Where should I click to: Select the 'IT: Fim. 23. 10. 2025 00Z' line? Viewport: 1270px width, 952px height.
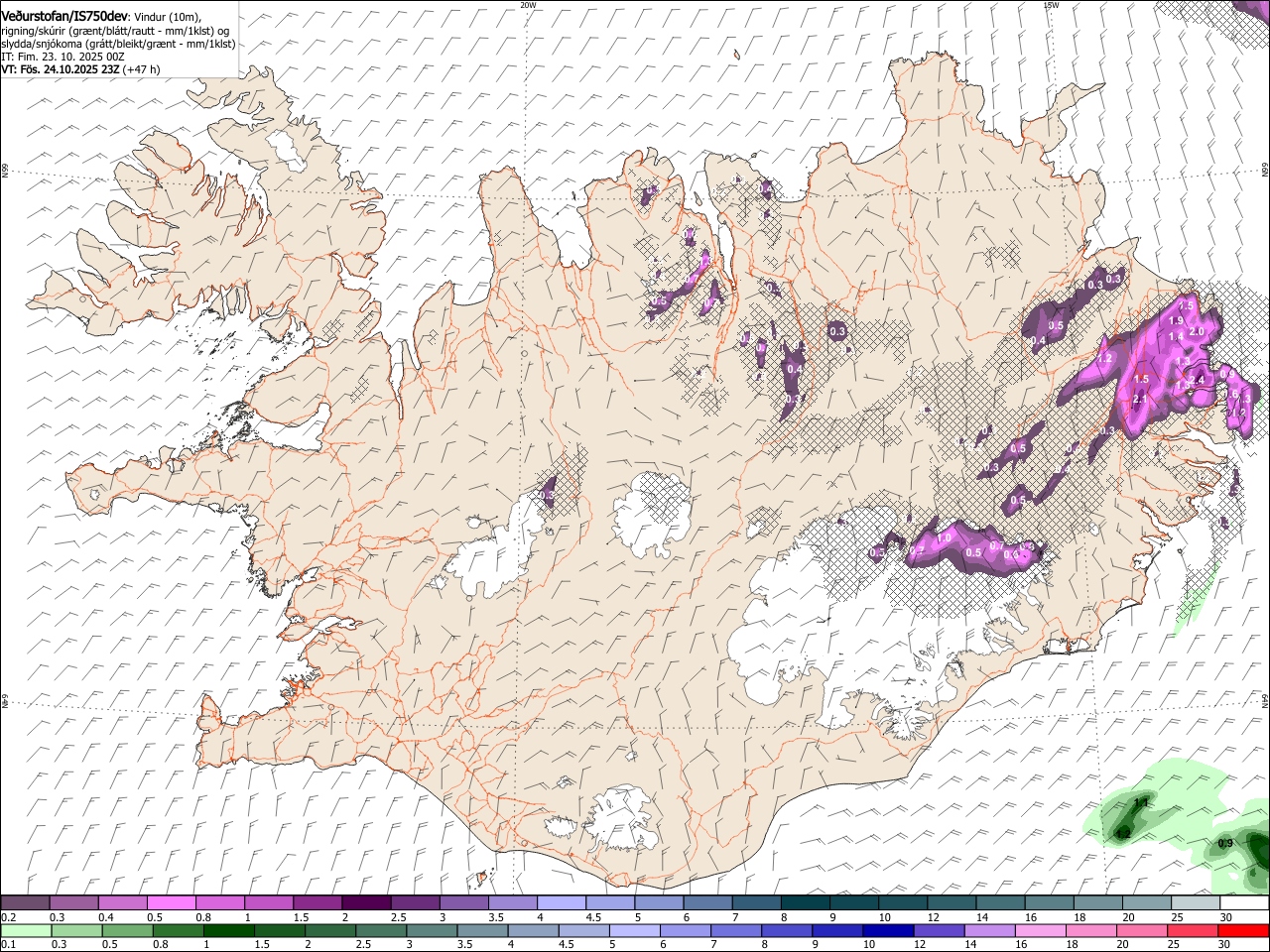62,57
